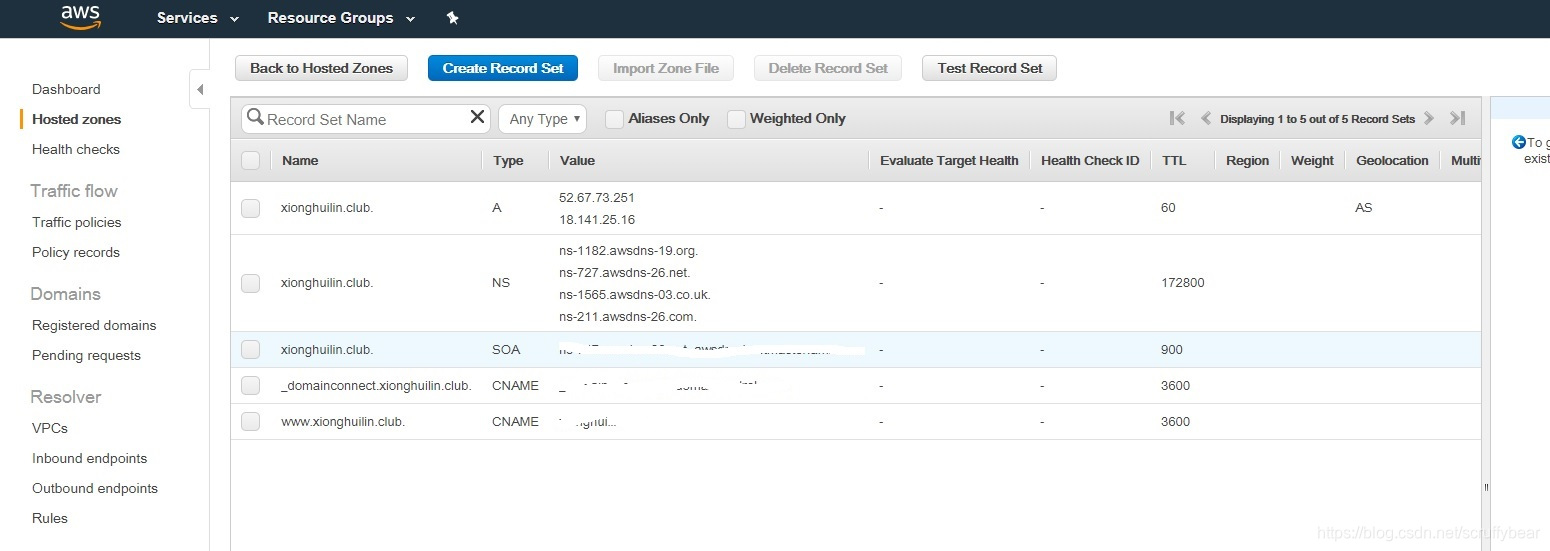Open Inbound endpoints in the sidebar
This screenshot has width=1550, height=551.
(89, 458)
